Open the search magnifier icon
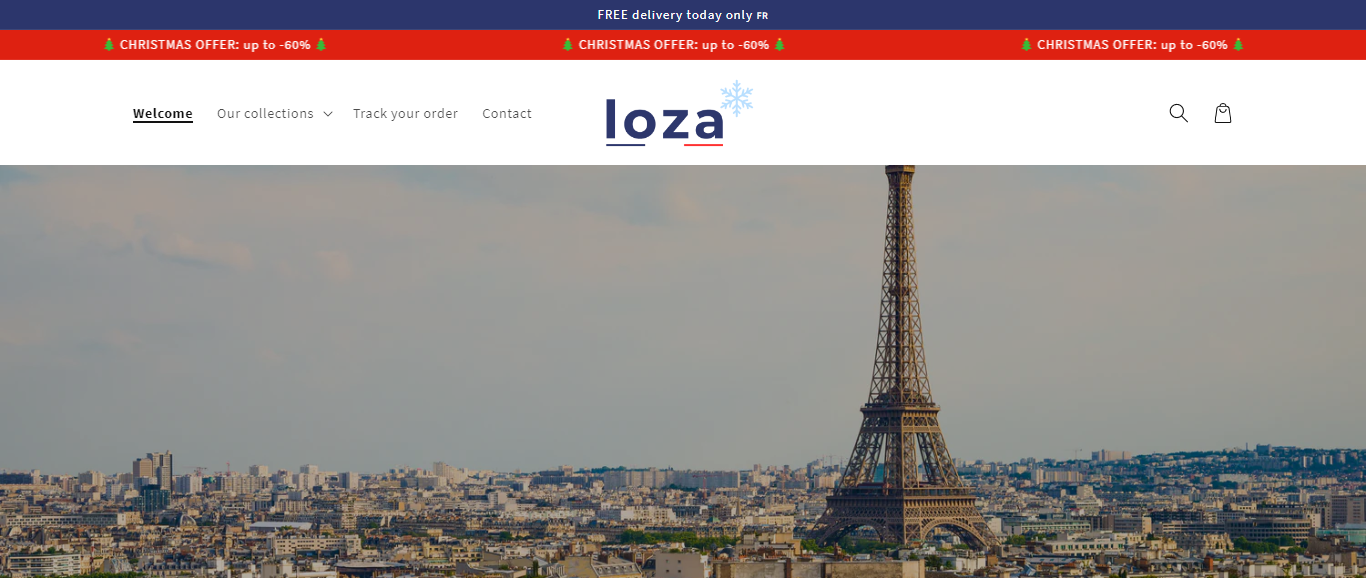The height and width of the screenshot is (578, 1366). 1178,113
